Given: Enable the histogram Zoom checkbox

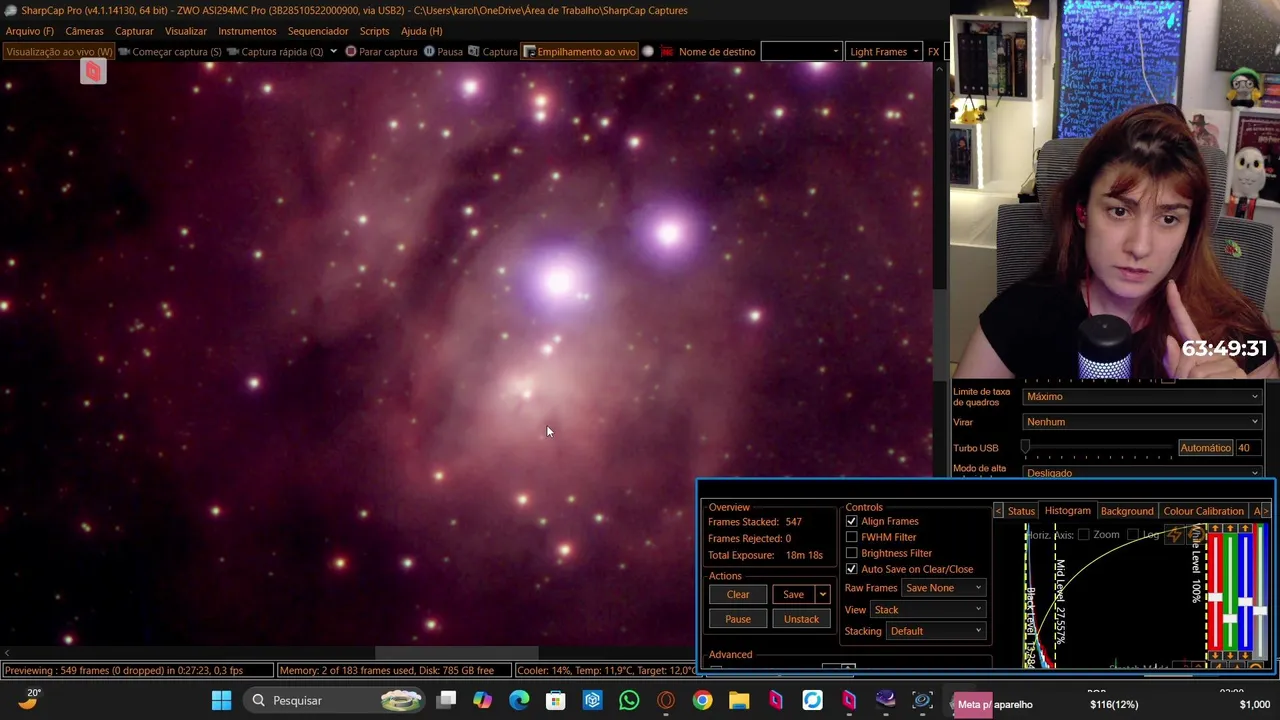Looking at the screenshot, I should click(1084, 535).
